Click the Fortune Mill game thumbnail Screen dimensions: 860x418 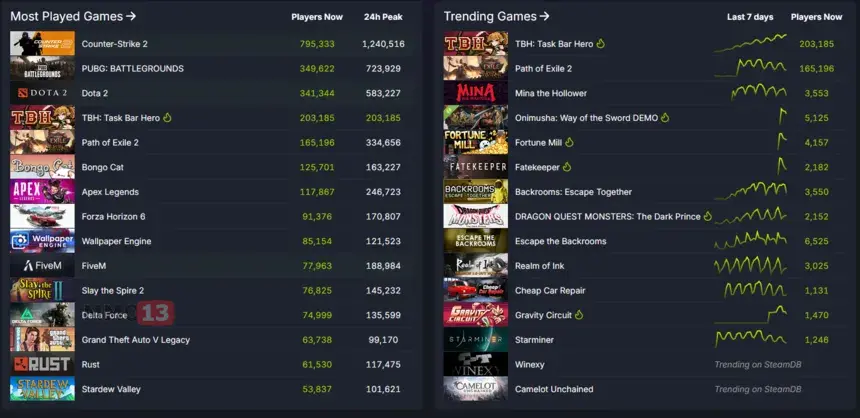[x=476, y=142]
